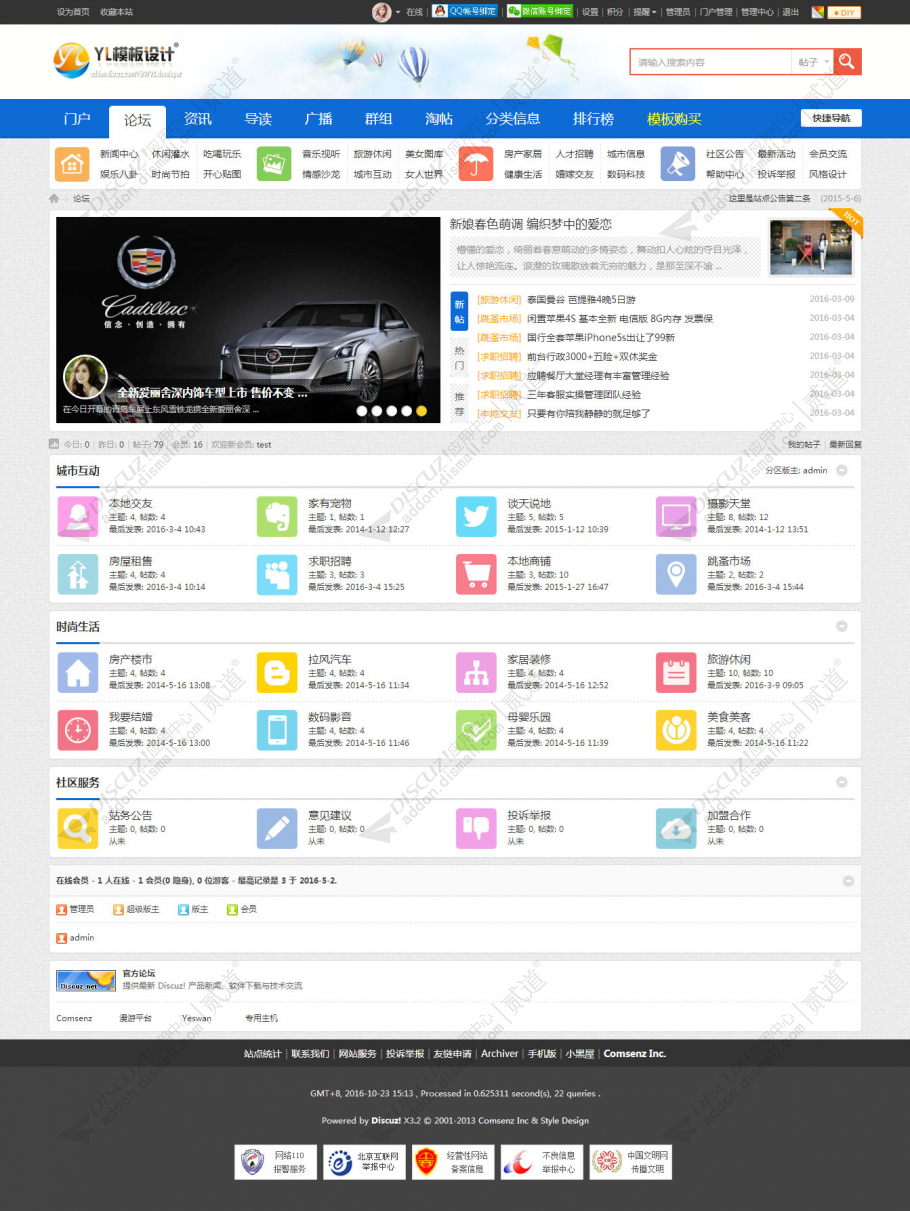Click the Cadillac slideshow banner image

coord(248,320)
